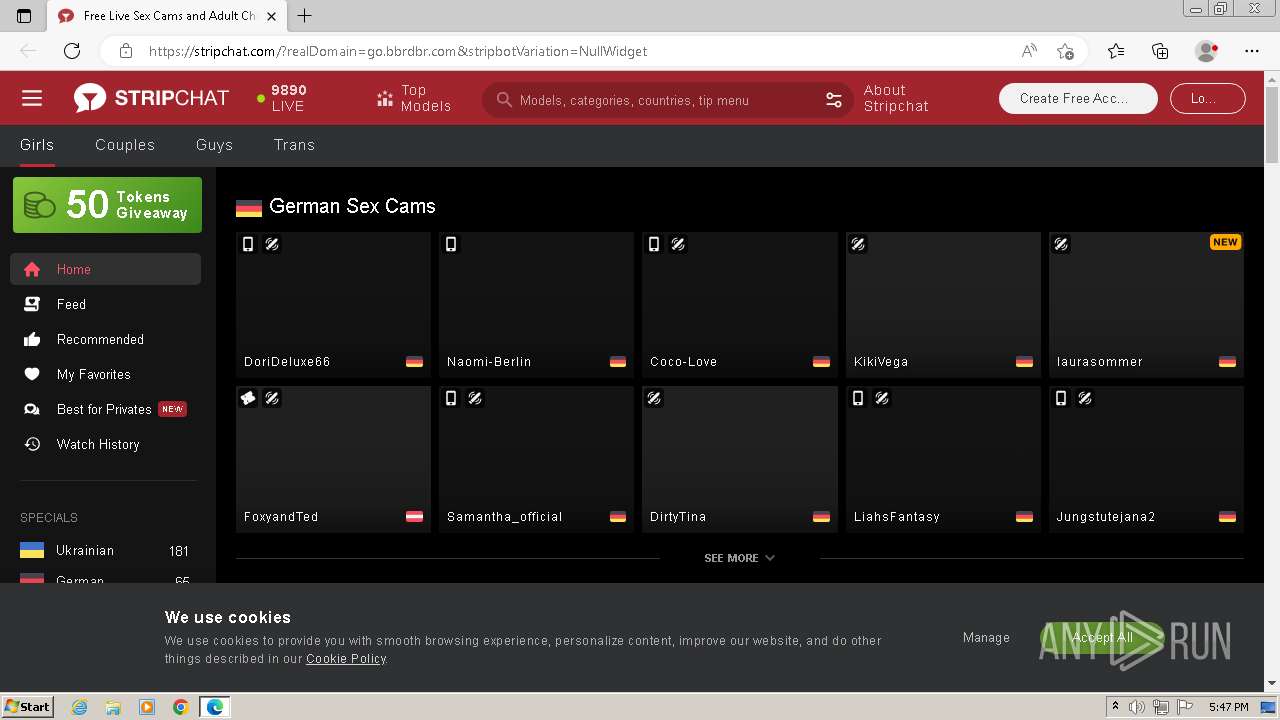Screen dimensions: 1280x720
Task: Expand See More in German section
Action: [x=739, y=558]
